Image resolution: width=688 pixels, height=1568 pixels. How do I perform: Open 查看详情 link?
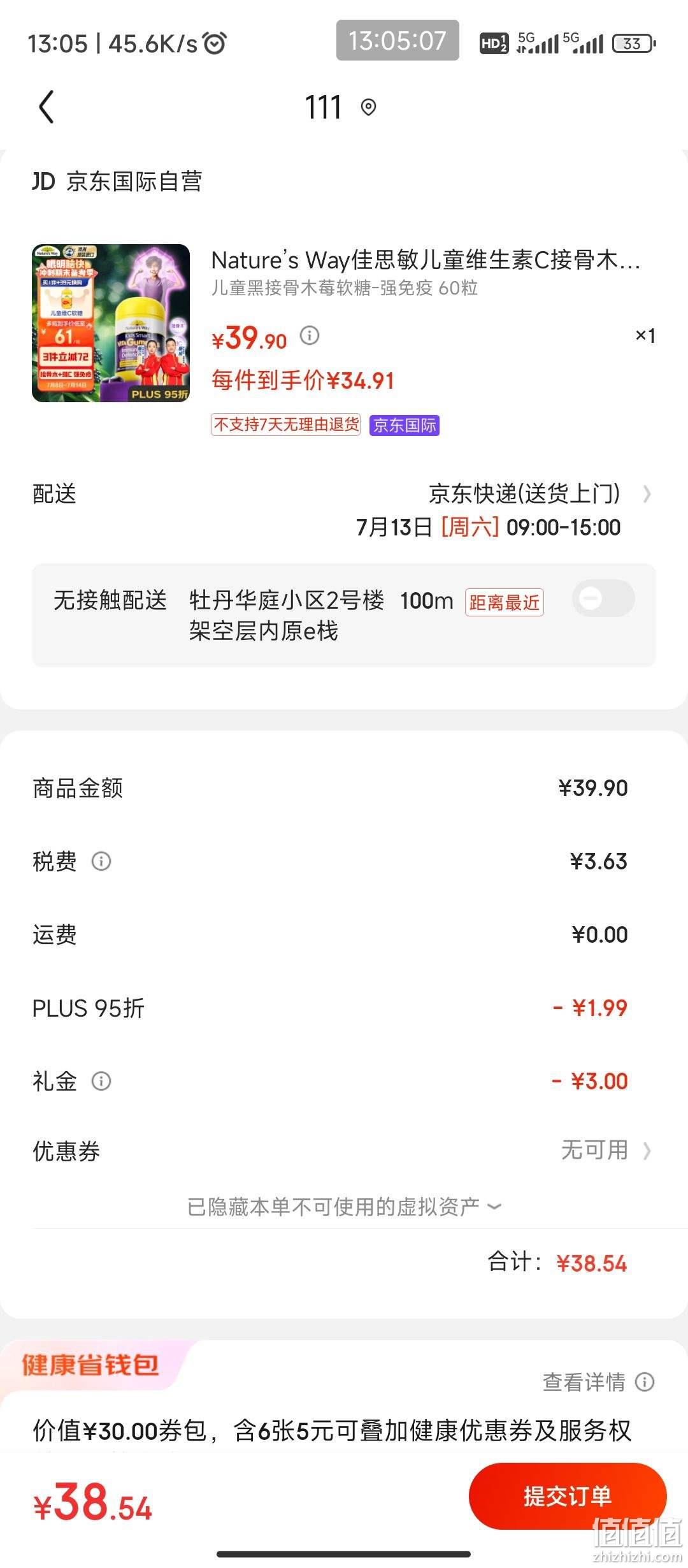(584, 1382)
